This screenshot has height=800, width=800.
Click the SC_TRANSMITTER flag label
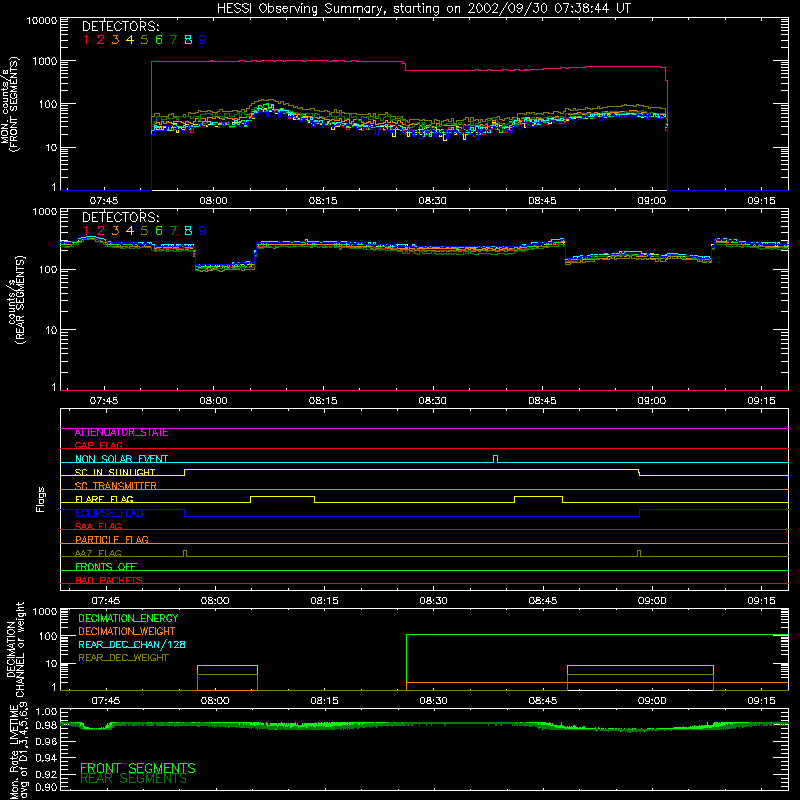point(115,485)
